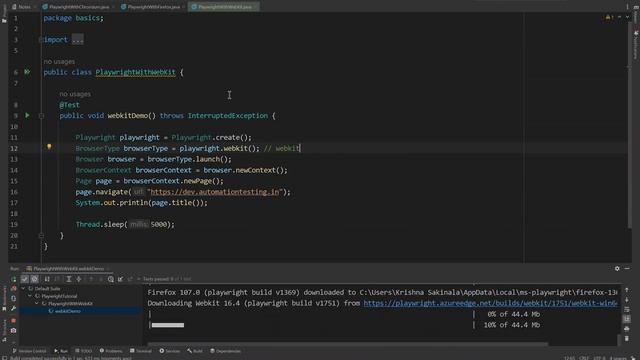Clear console with trash icon
640x360 pixels.
[627, 338]
